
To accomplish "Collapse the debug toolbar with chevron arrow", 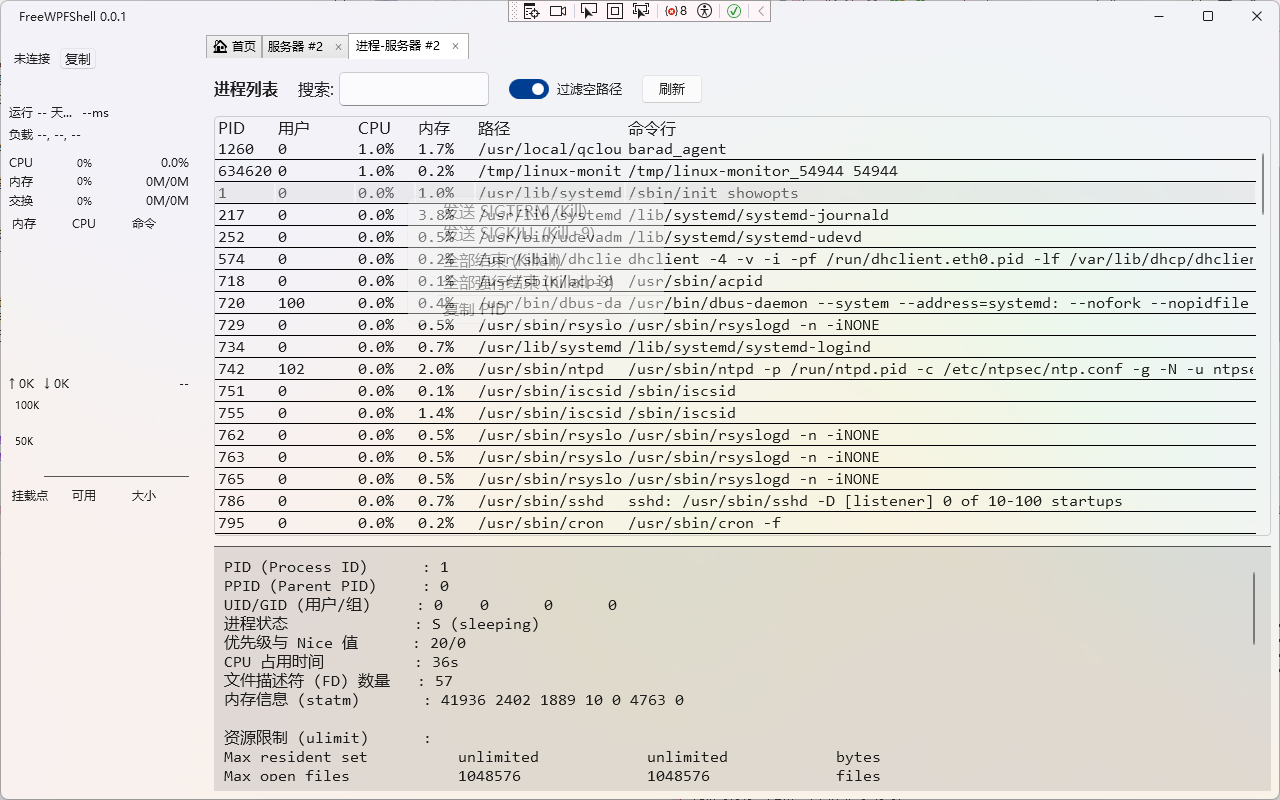I will tap(761, 11).
